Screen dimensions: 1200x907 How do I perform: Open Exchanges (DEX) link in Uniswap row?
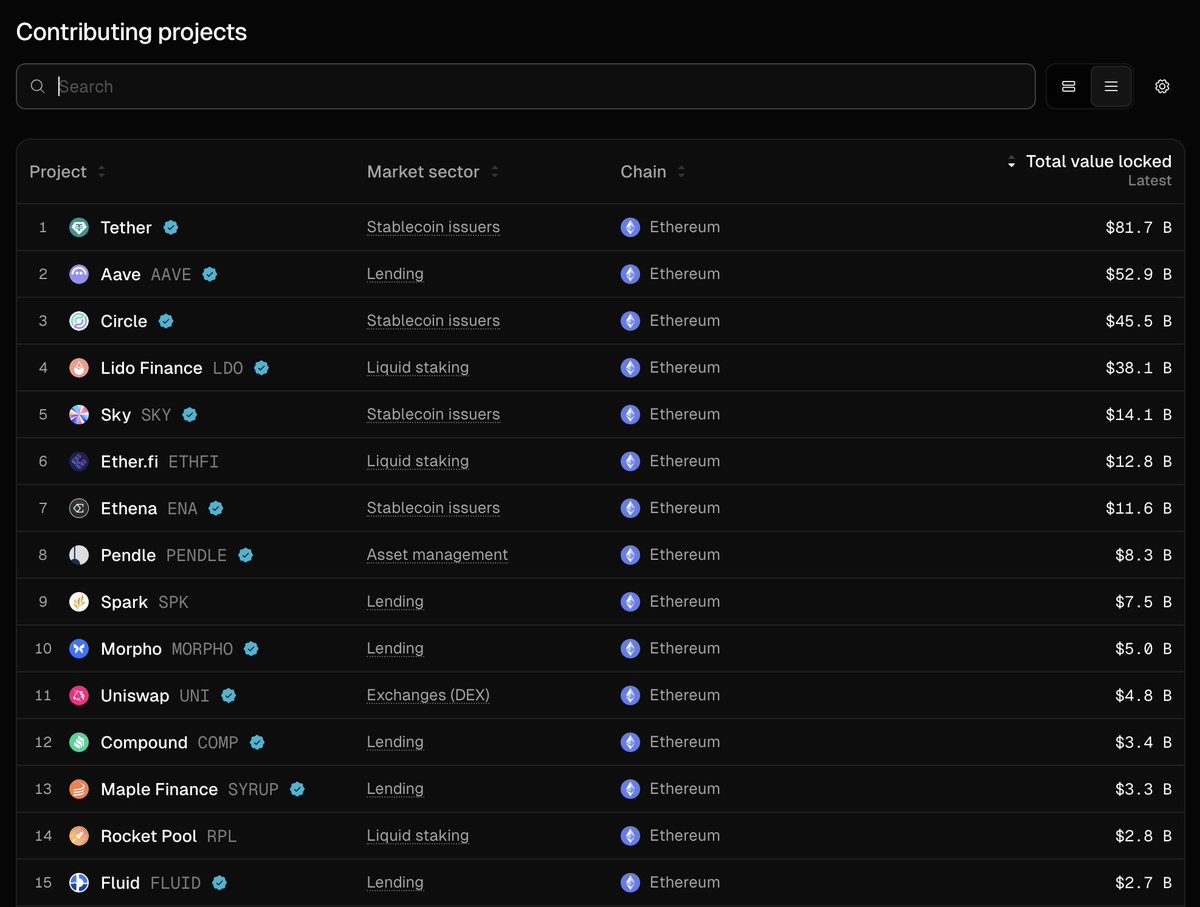click(428, 695)
